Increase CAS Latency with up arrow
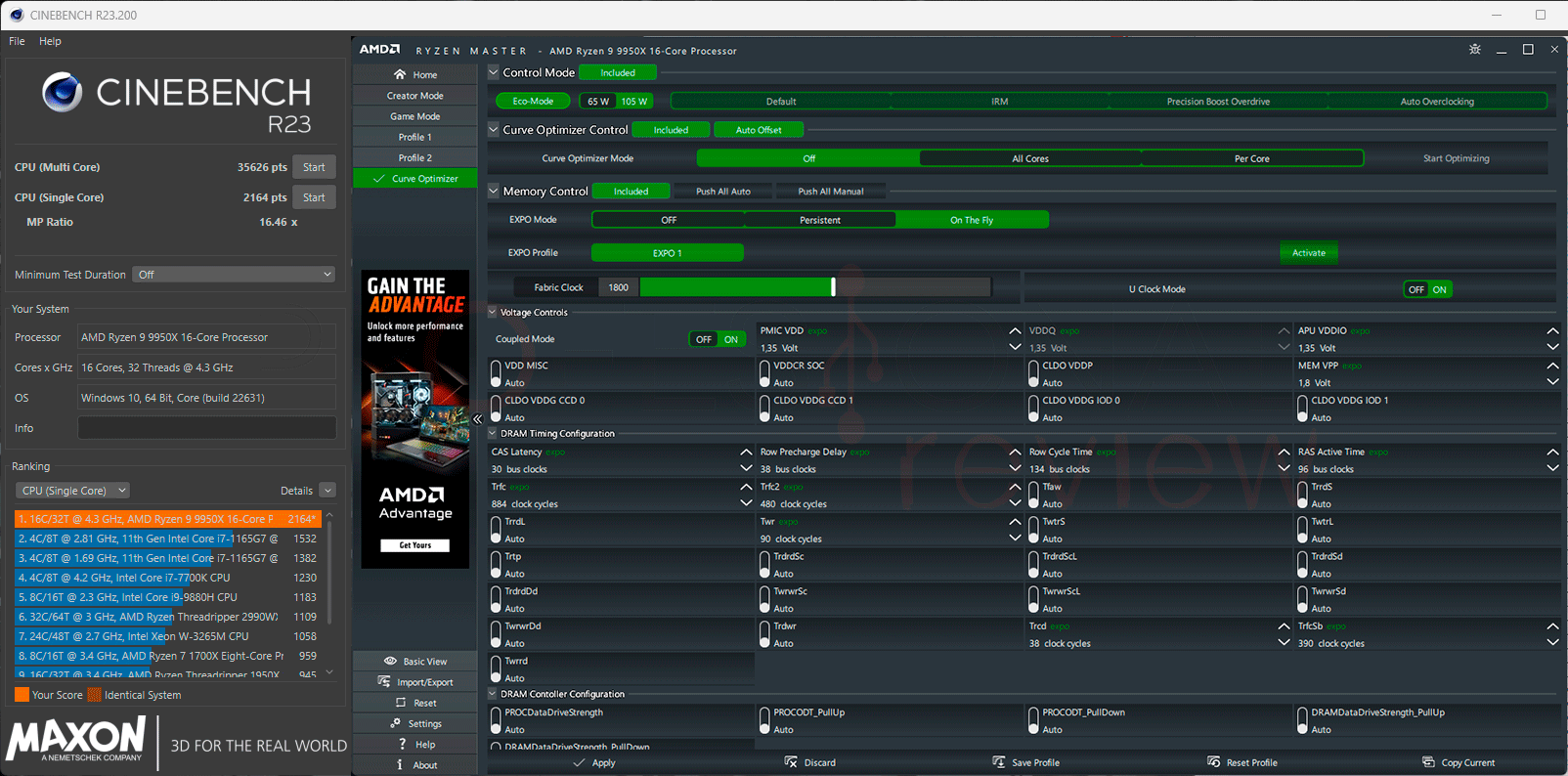 (746, 452)
